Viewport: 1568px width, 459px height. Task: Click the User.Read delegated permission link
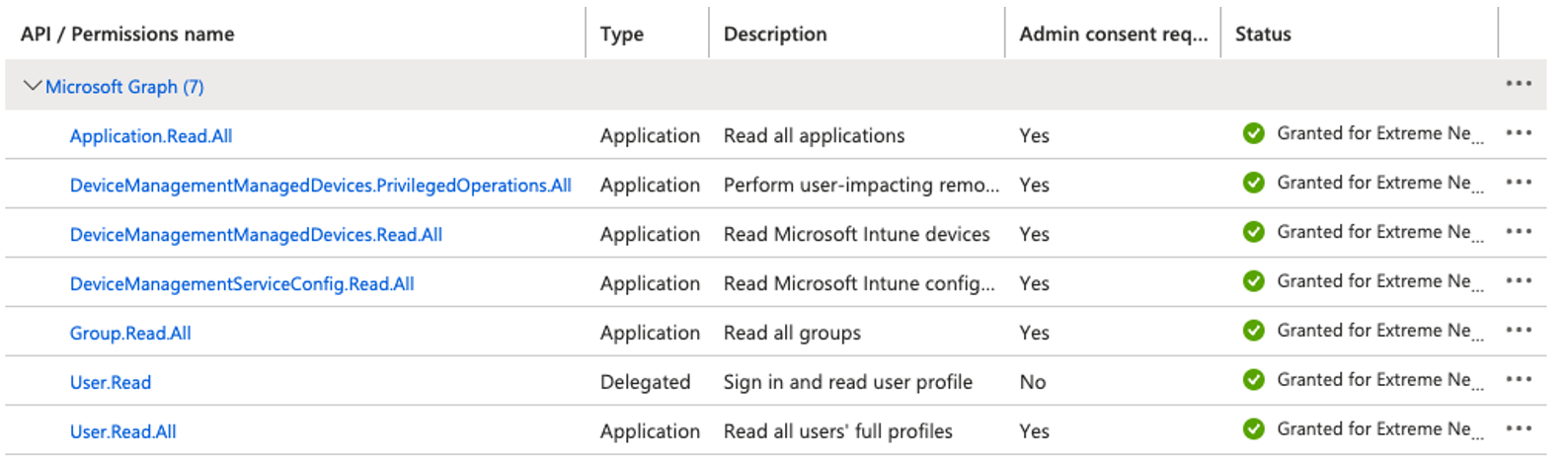111,383
